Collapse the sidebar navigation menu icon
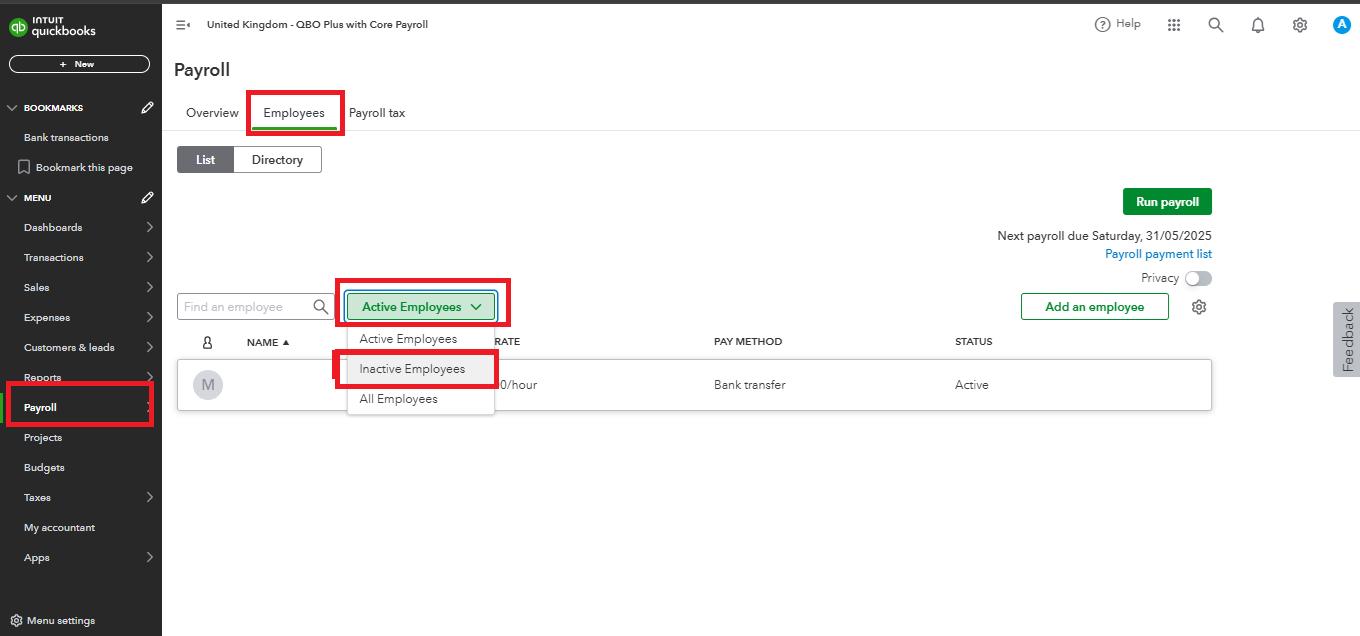 183,25
